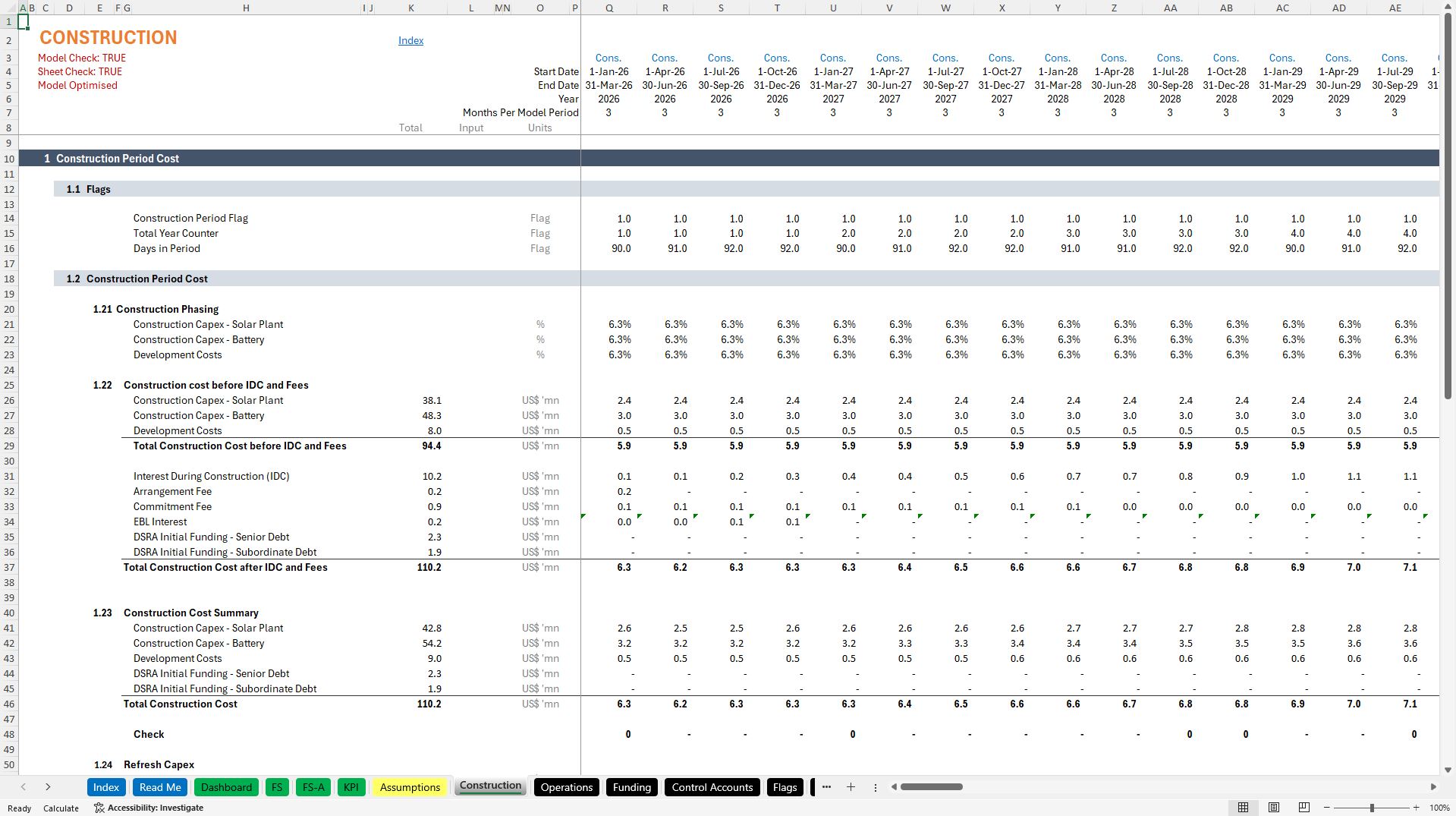Open the KPI sheet tab
1456x816 pixels.
pos(351,787)
